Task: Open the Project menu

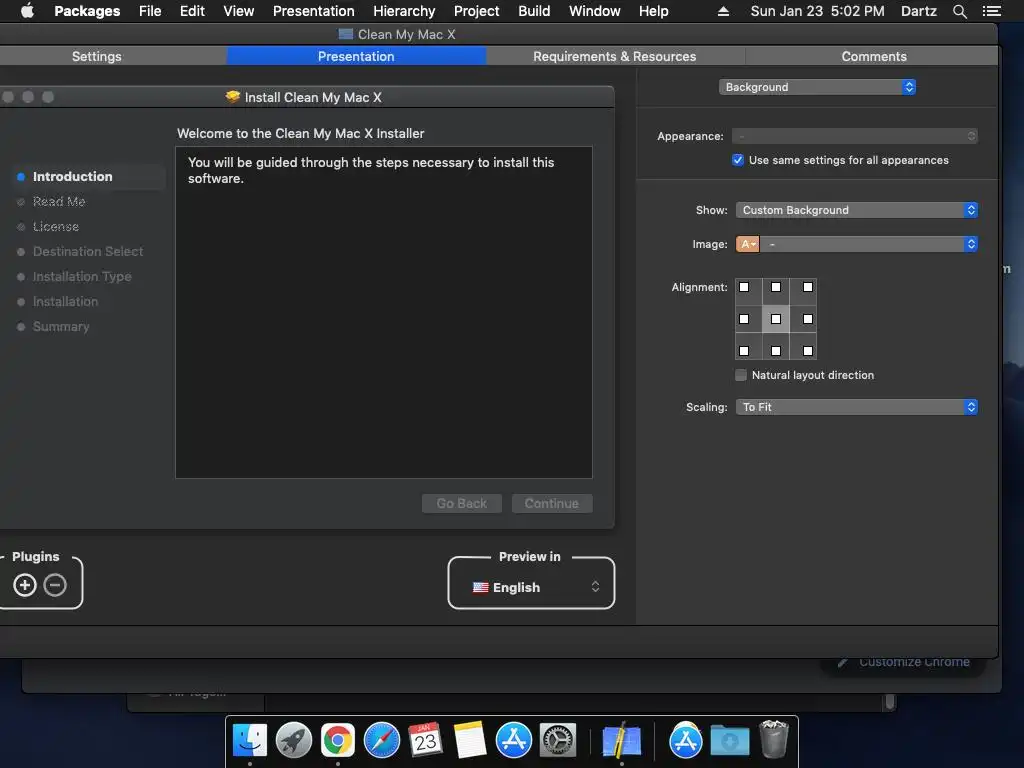Action: coord(476,11)
